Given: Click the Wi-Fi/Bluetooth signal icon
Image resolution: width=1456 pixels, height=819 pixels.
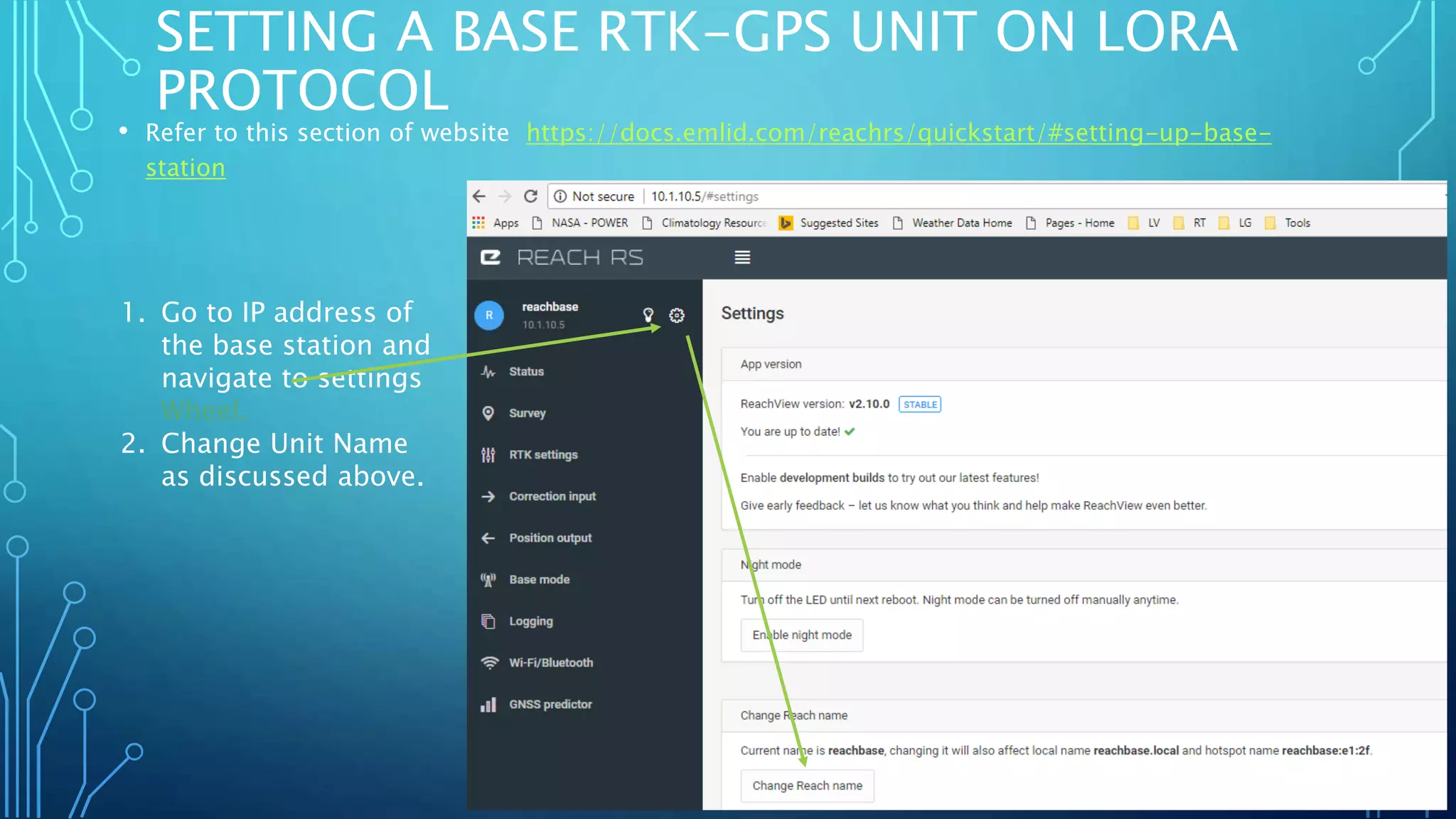Looking at the screenshot, I should point(489,663).
